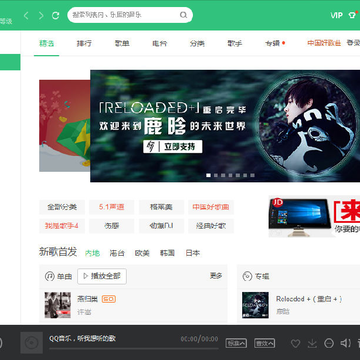Open the 中国好歌曲 tab in navigation
Viewport: 360px width, 360px height.
coord(324,43)
